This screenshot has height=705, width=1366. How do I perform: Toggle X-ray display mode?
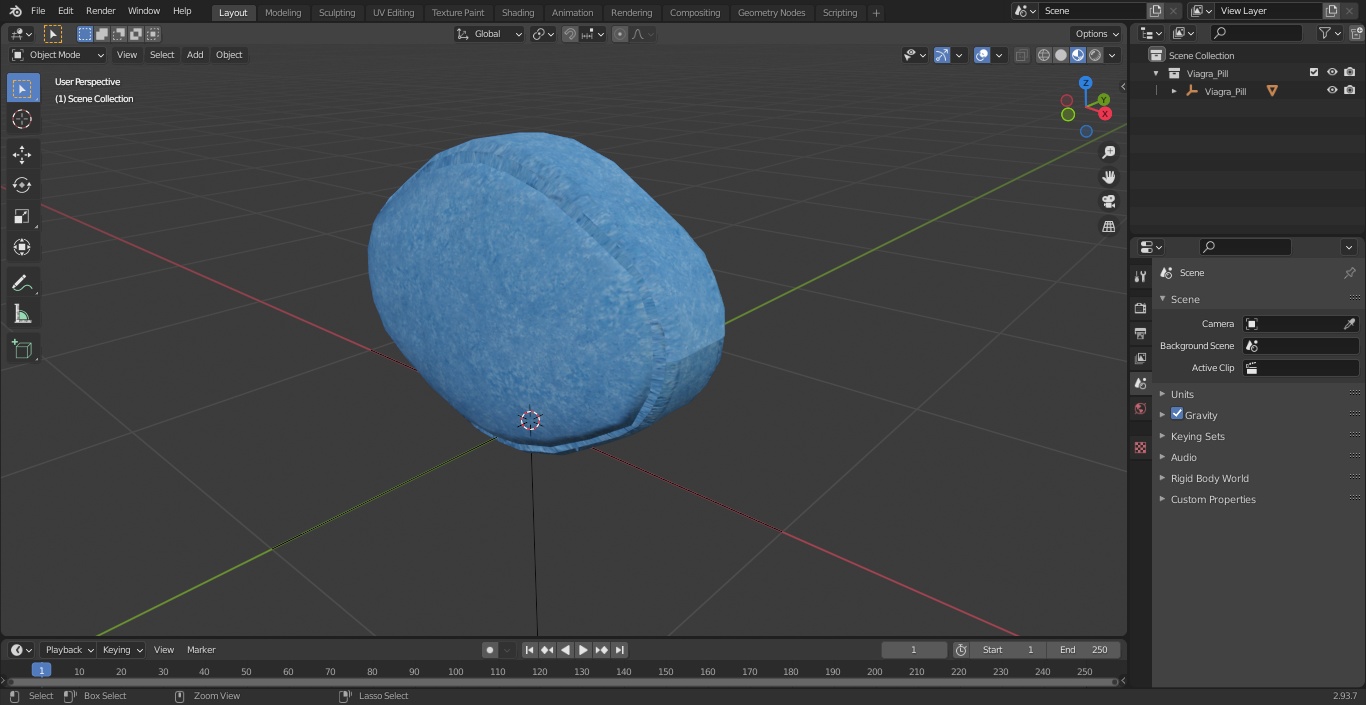point(1021,55)
